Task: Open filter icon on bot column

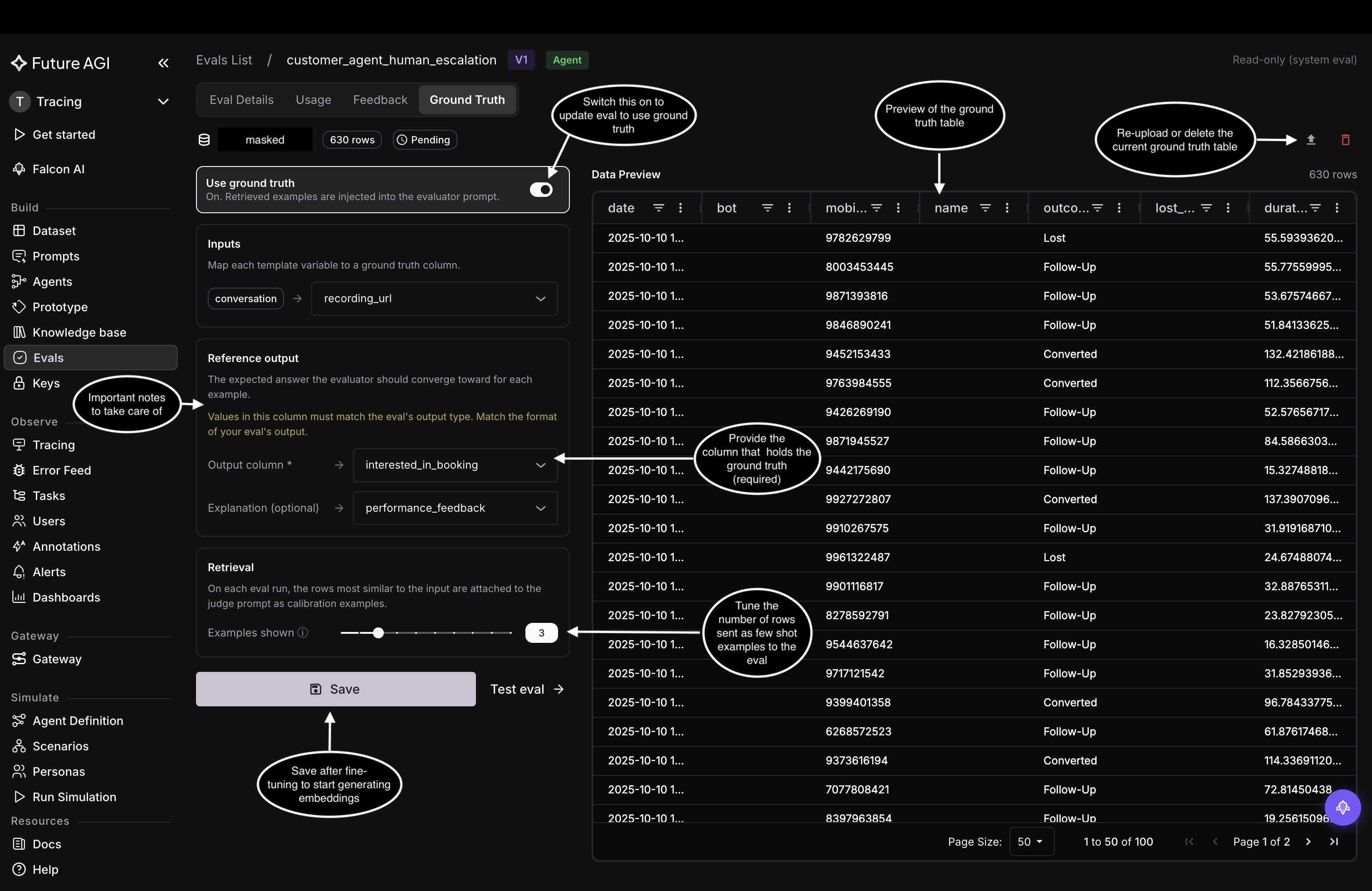Action: (x=767, y=207)
